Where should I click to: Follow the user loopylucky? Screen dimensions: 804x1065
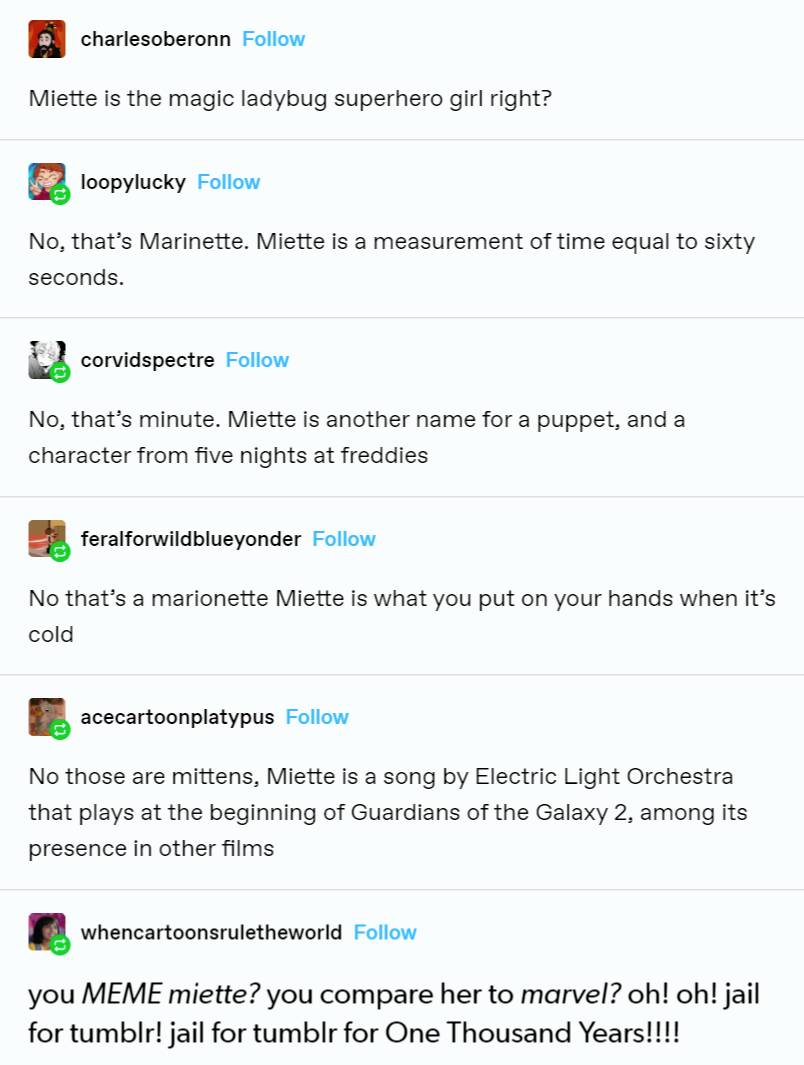(x=228, y=181)
